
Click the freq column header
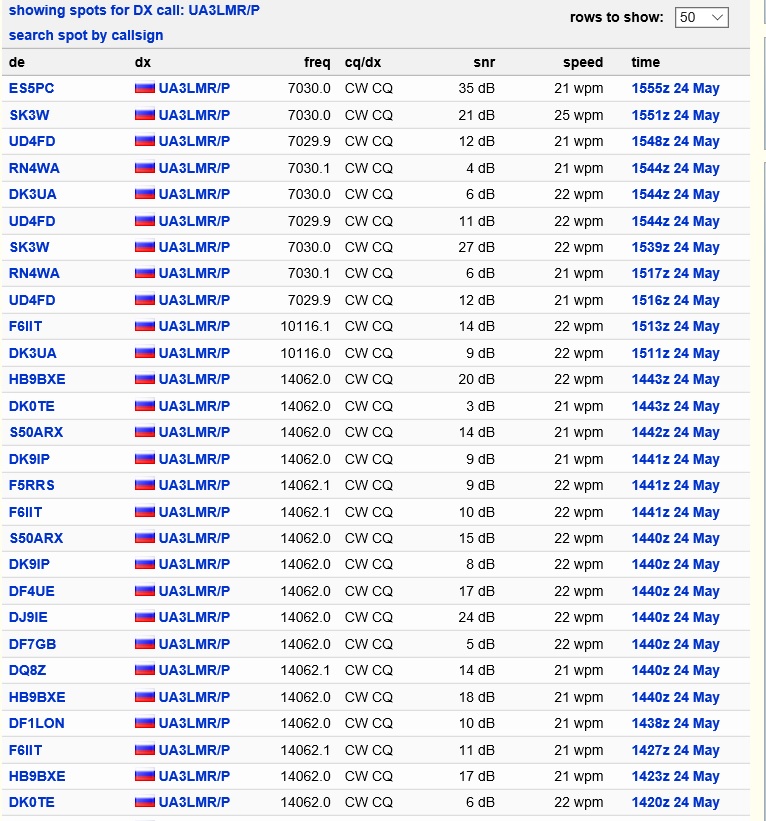click(x=317, y=62)
